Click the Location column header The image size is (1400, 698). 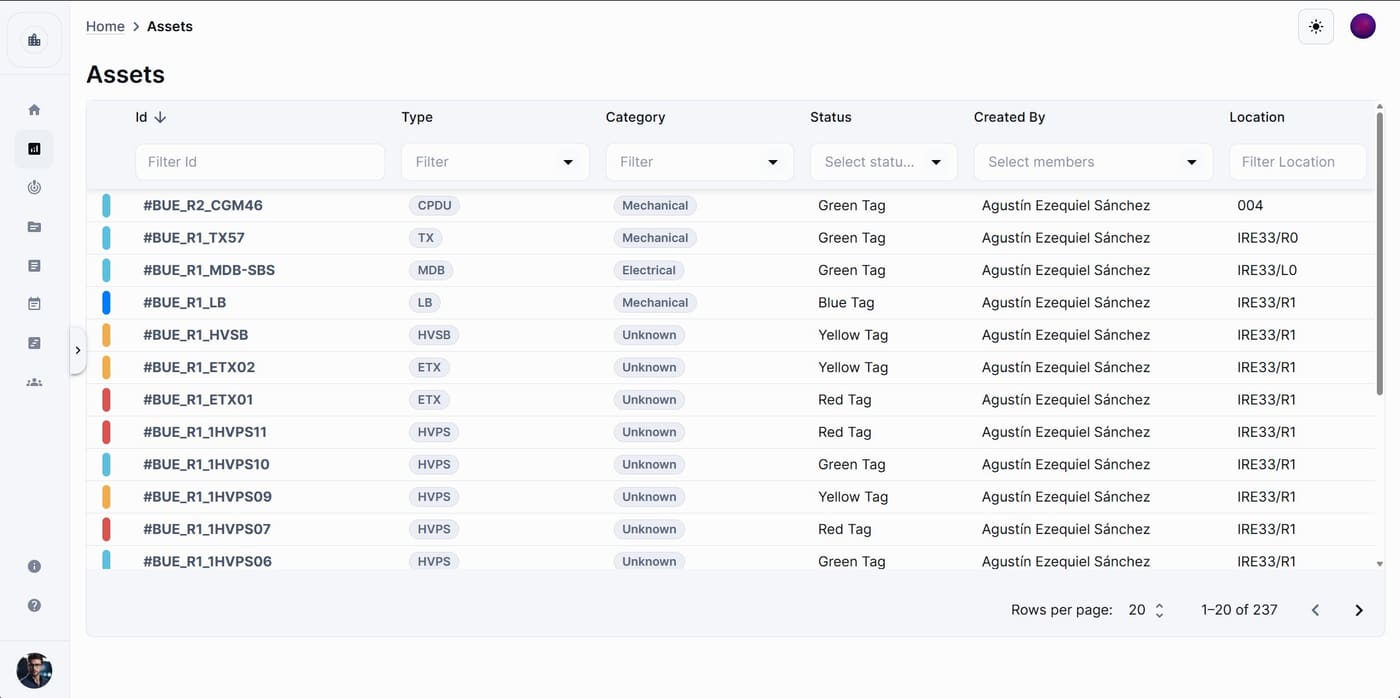coord(1256,117)
